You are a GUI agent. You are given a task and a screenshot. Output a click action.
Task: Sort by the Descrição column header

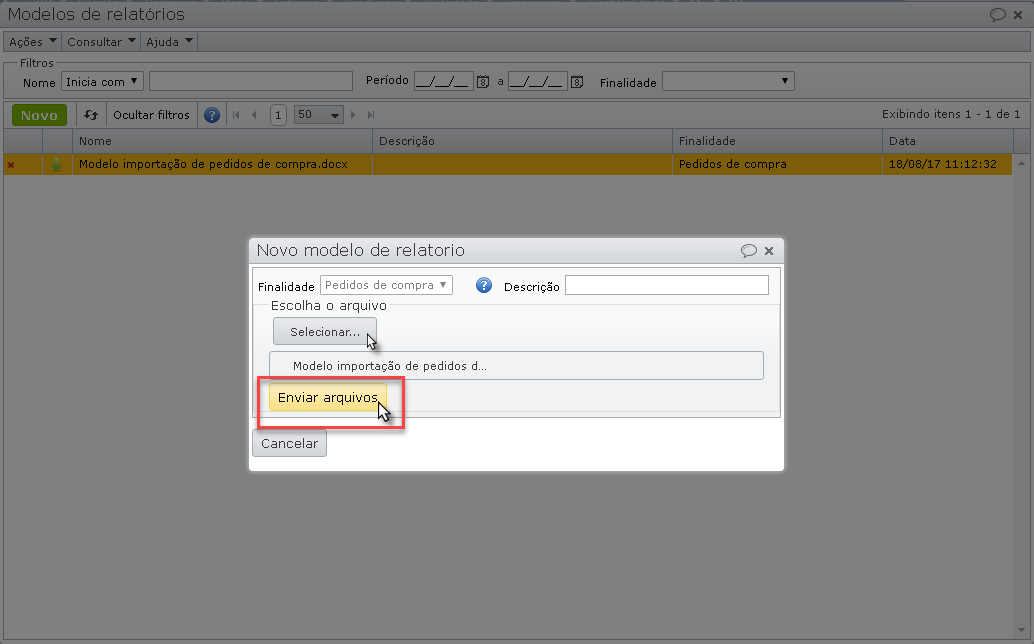[x=522, y=141]
